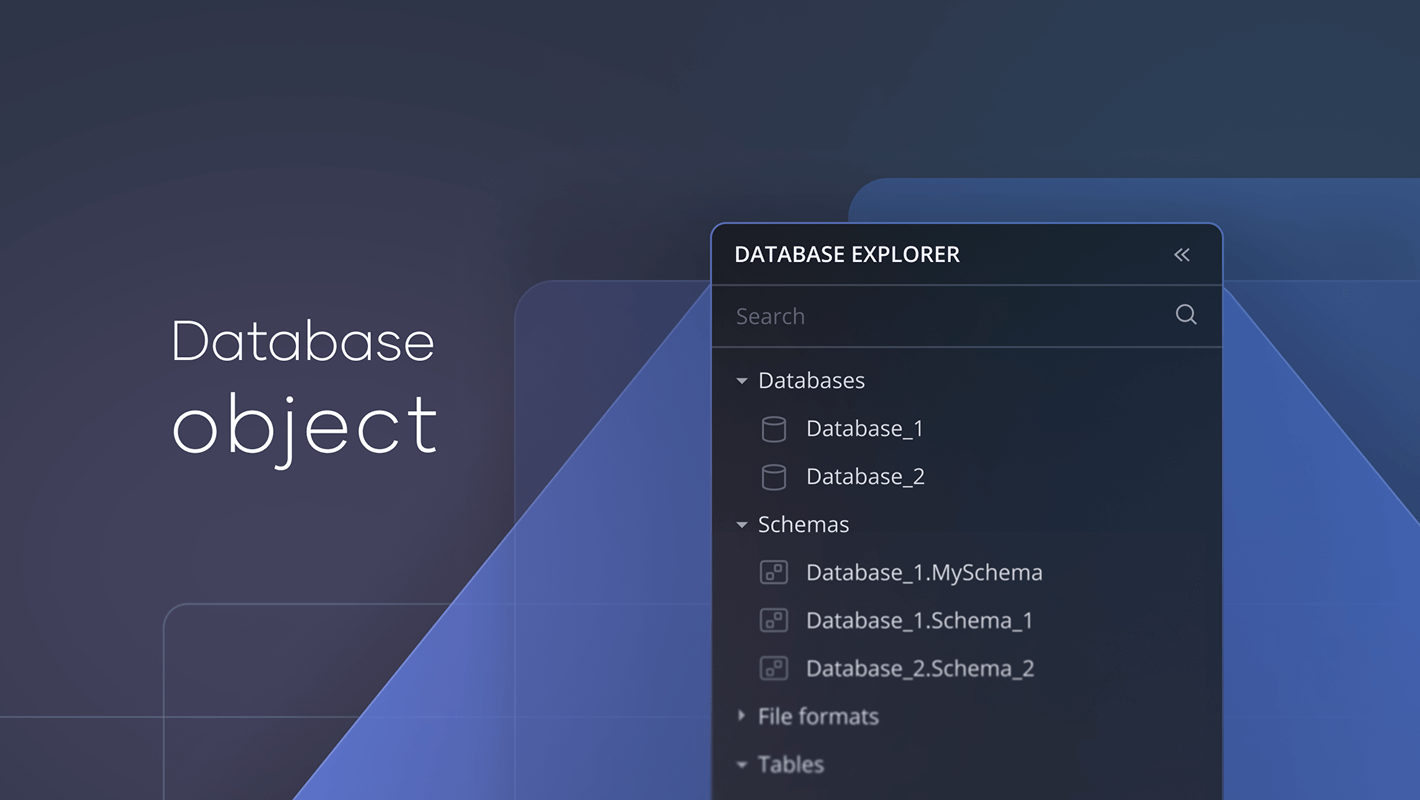Image resolution: width=1420 pixels, height=800 pixels.
Task: Collapse the Database Explorer panel
Action: (1182, 255)
